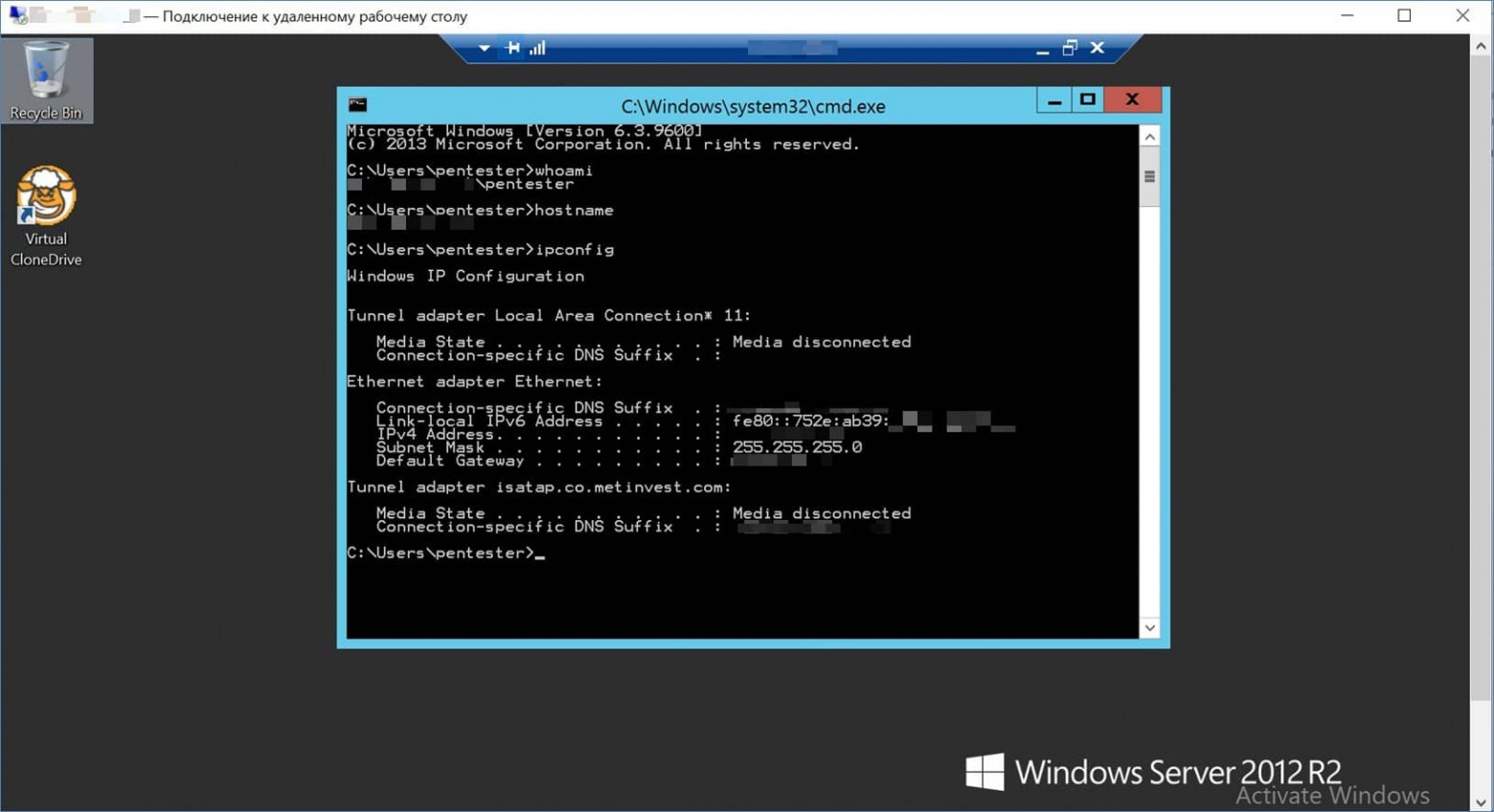This screenshot has height=812, width=1494.
Task: Pin the remote desktop connection bar
Action: click(513, 48)
